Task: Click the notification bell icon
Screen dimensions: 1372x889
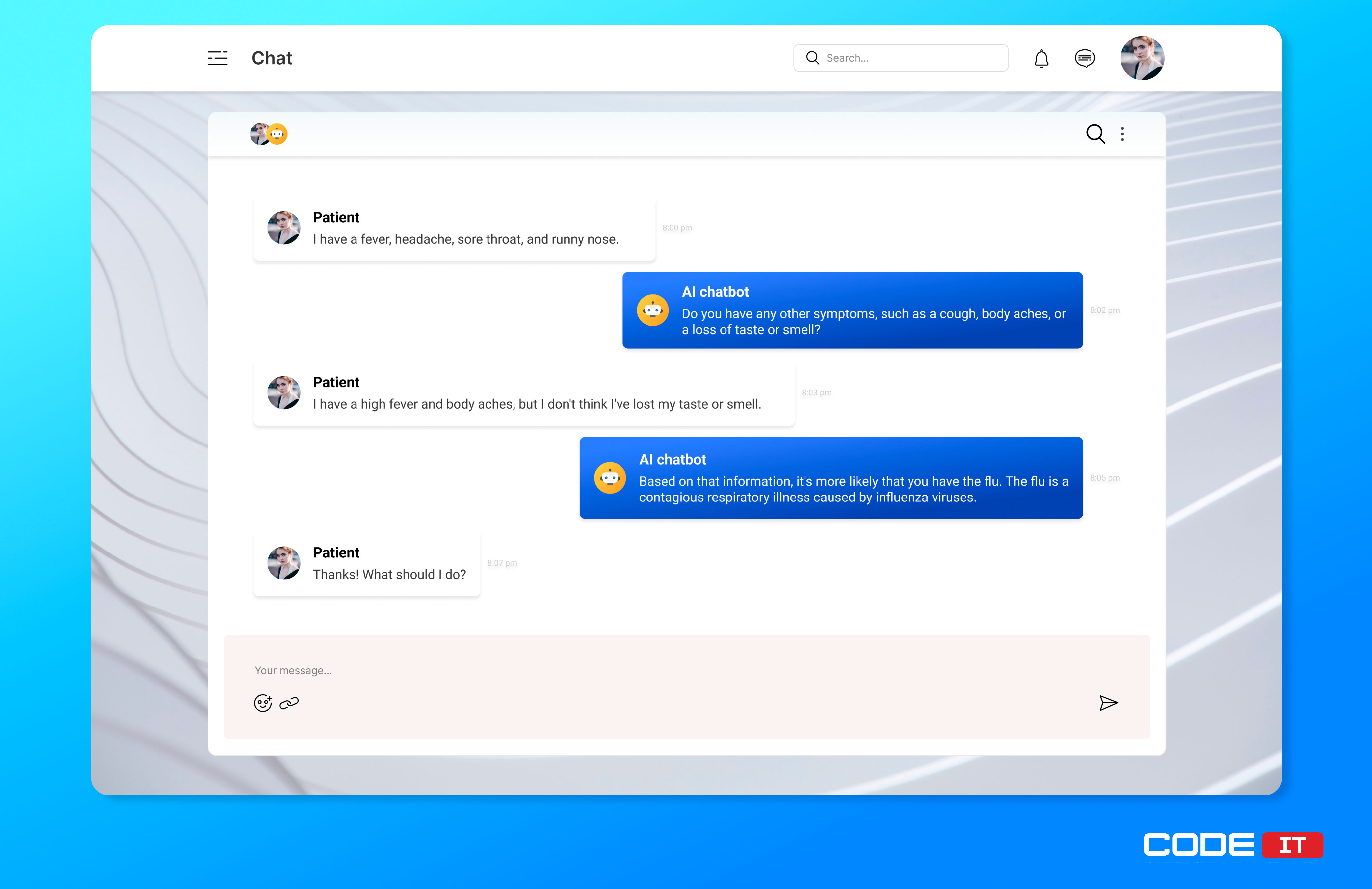Action: (1041, 59)
